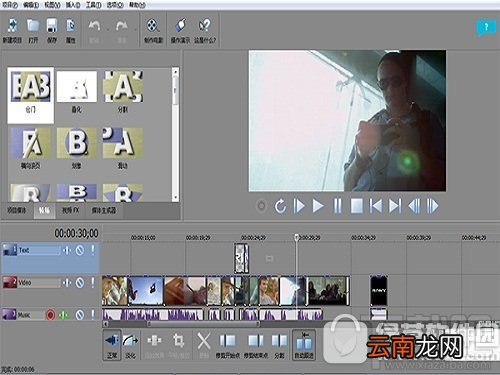Switch to the Project Media tab
This screenshot has width=500, height=375.
(17, 211)
